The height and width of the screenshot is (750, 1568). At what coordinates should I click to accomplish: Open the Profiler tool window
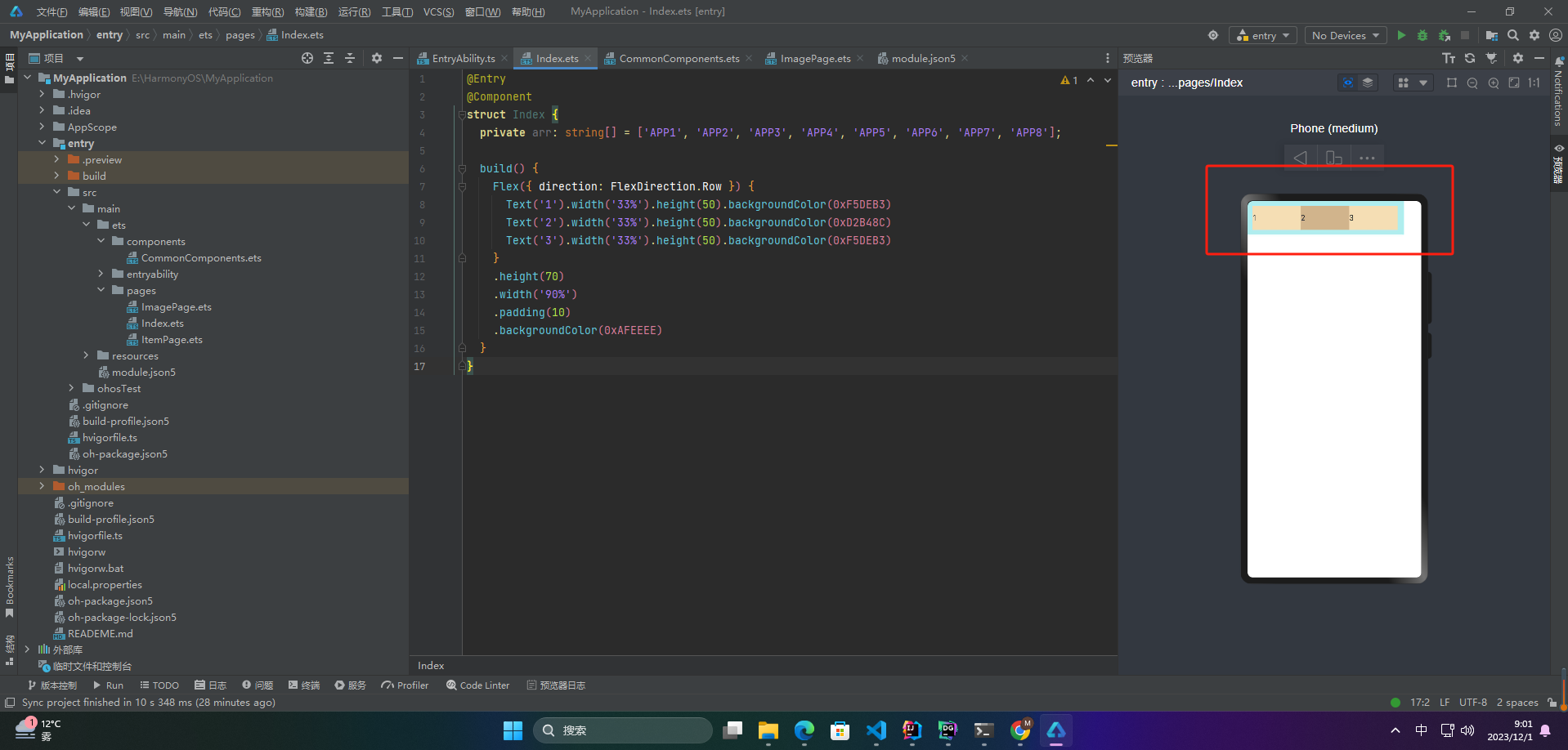click(x=405, y=685)
